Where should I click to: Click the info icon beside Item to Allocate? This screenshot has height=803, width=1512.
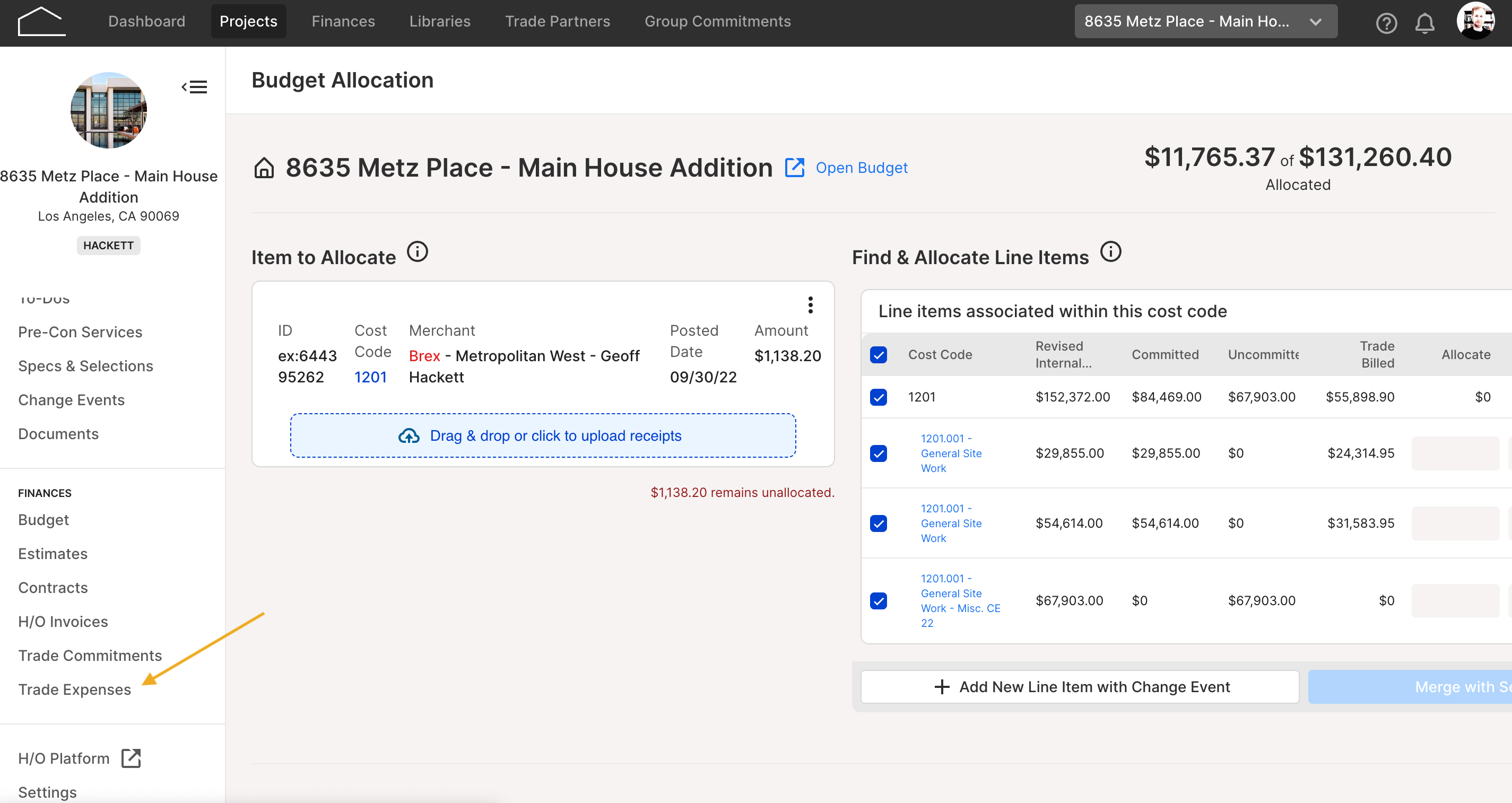418,252
